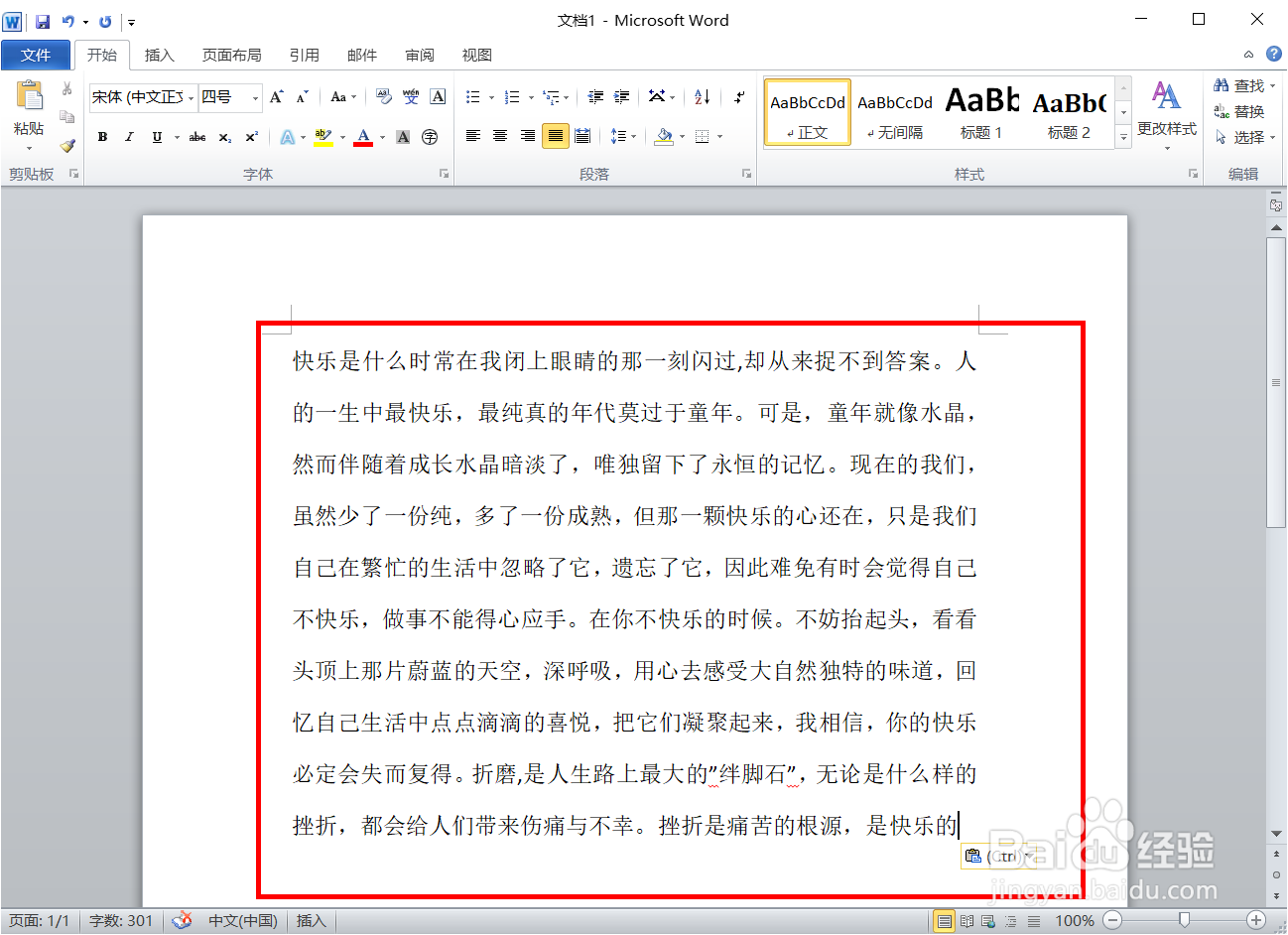Open the Borders dropdown arrow
The width and height of the screenshot is (1288, 935).
(719, 137)
